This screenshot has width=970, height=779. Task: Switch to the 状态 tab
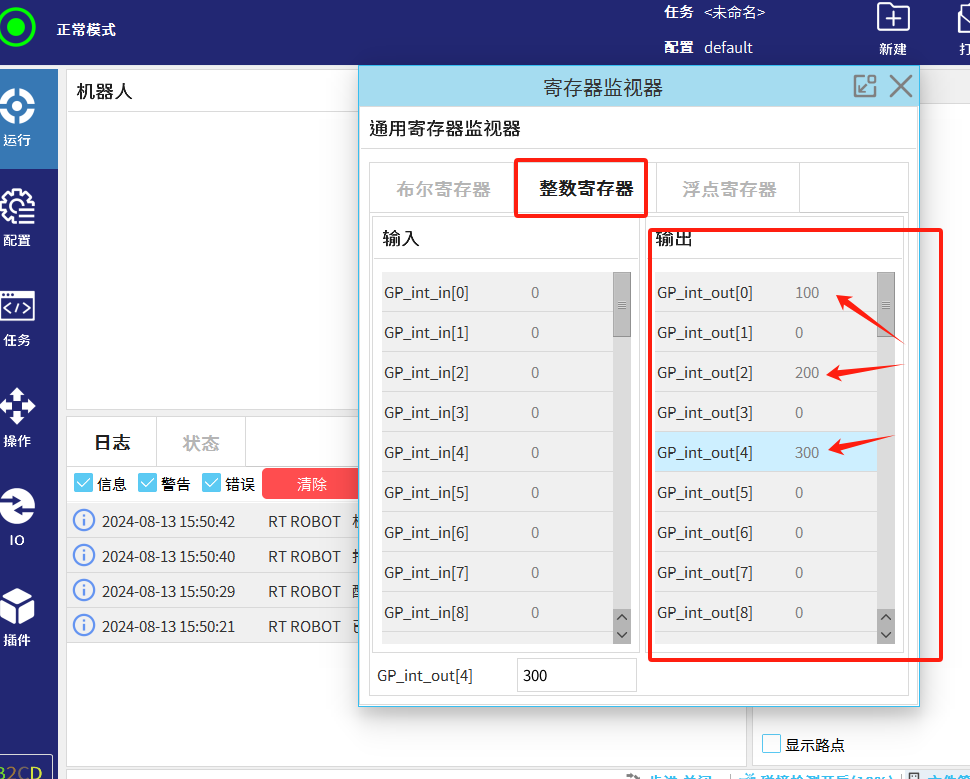coord(201,443)
